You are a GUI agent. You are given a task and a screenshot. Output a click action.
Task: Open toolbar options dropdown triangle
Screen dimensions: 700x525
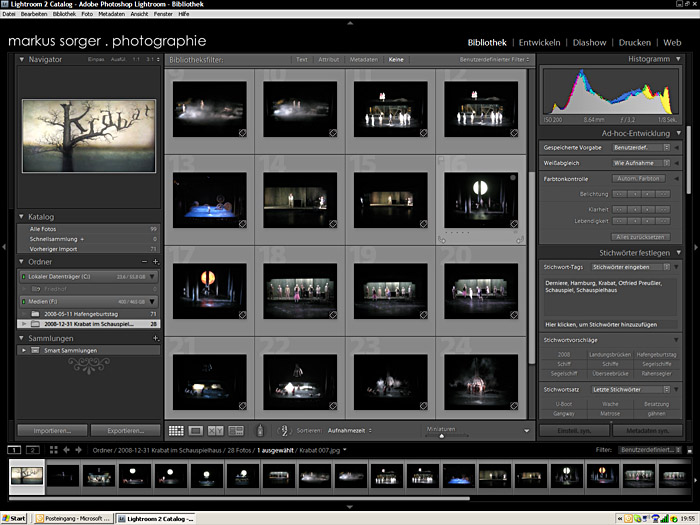(x=527, y=431)
